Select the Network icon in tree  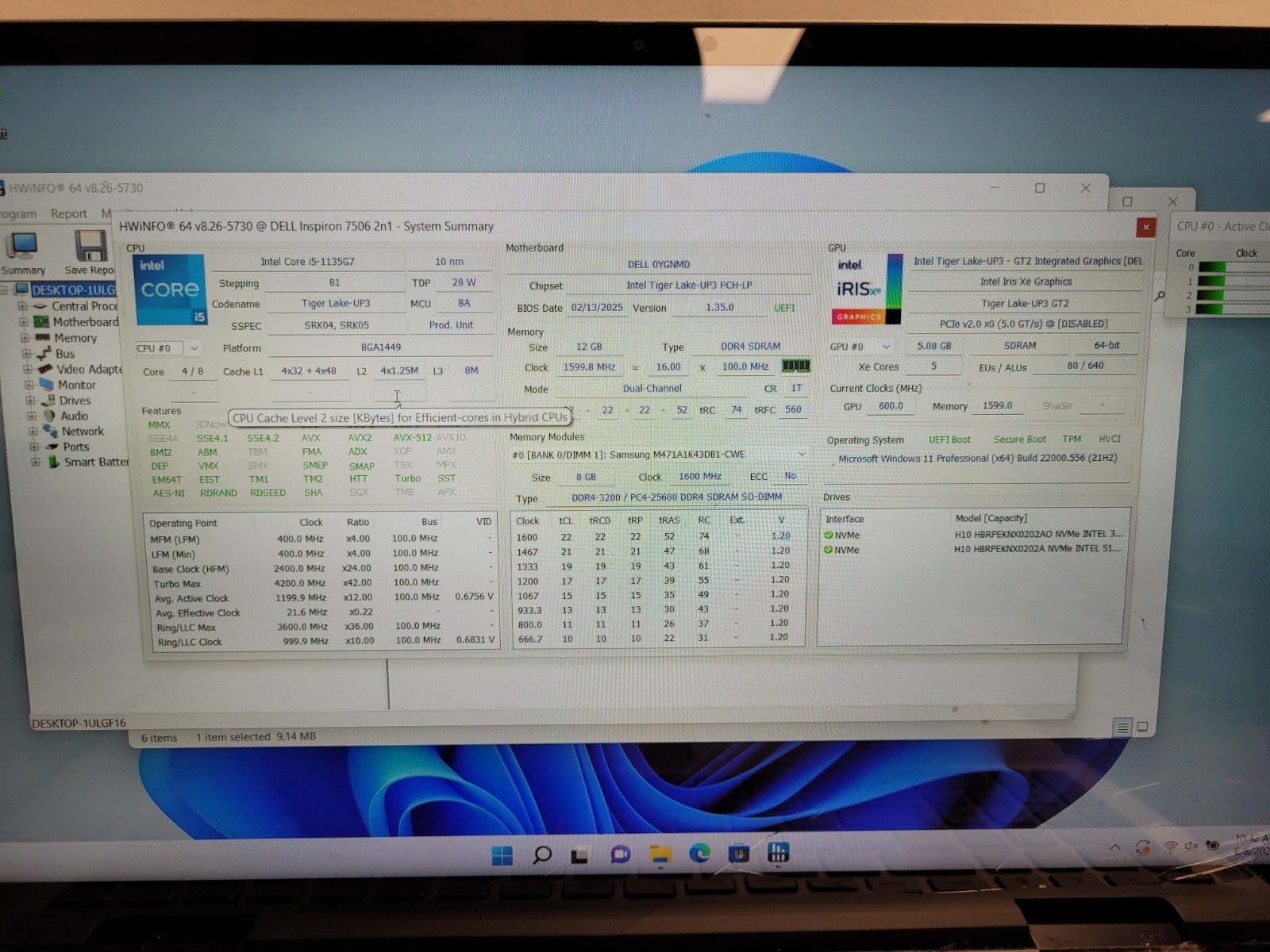(51, 431)
